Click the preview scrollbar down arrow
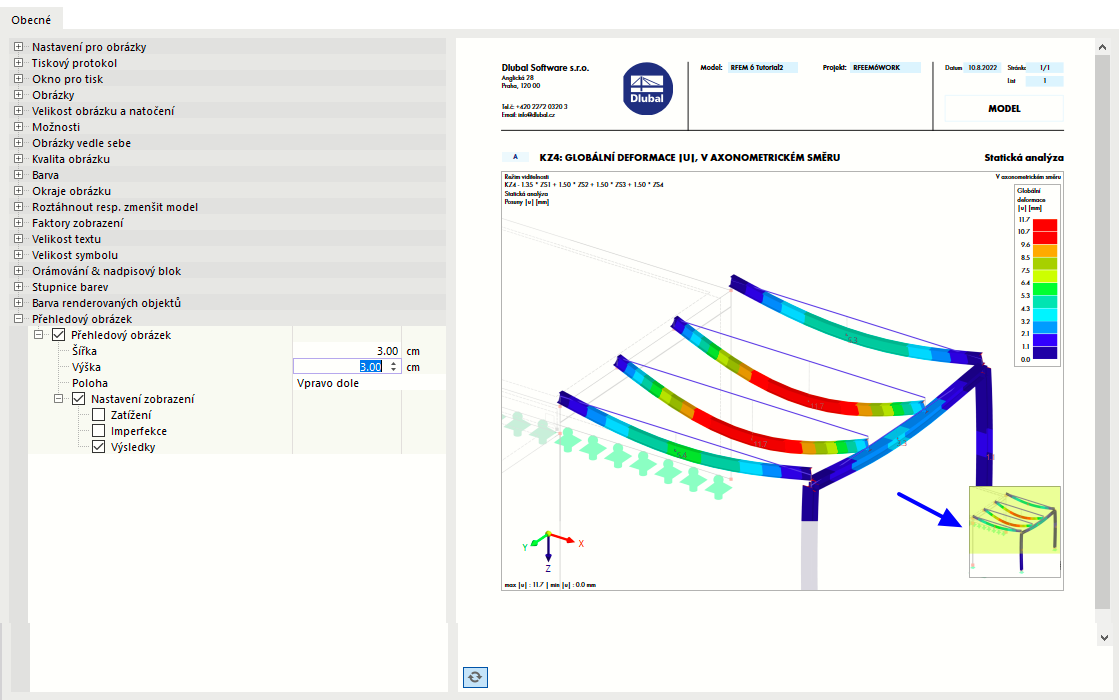The image size is (1119, 700). [1103, 637]
